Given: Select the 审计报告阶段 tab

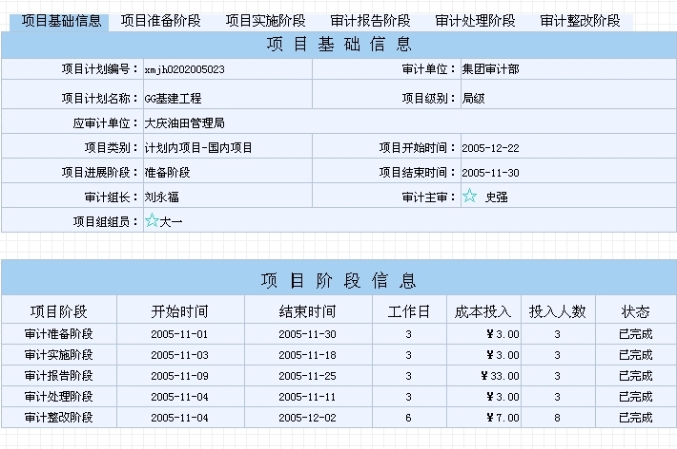Looking at the screenshot, I should coord(370,21).
